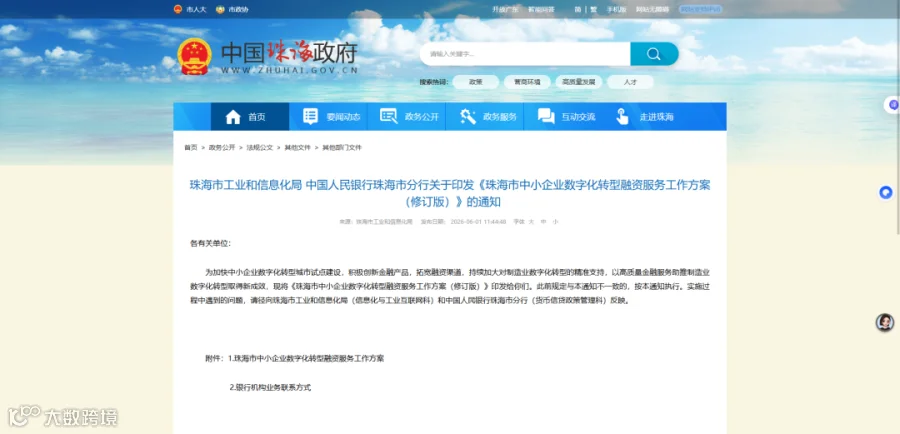Click the highlighted pill button in top bar

700,9
